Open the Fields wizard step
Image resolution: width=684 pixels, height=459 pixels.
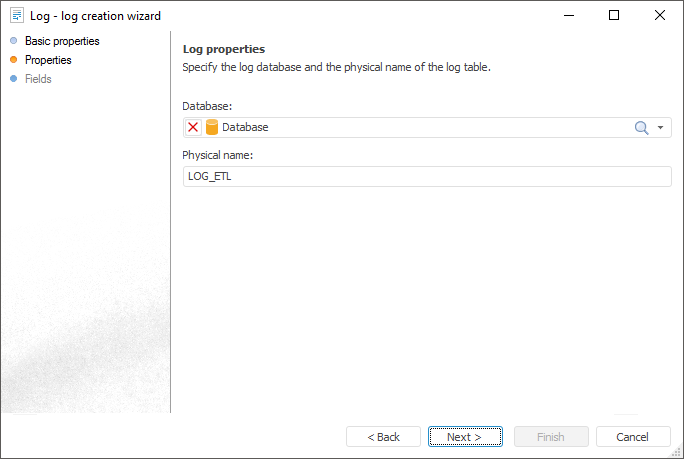[38, 79]
